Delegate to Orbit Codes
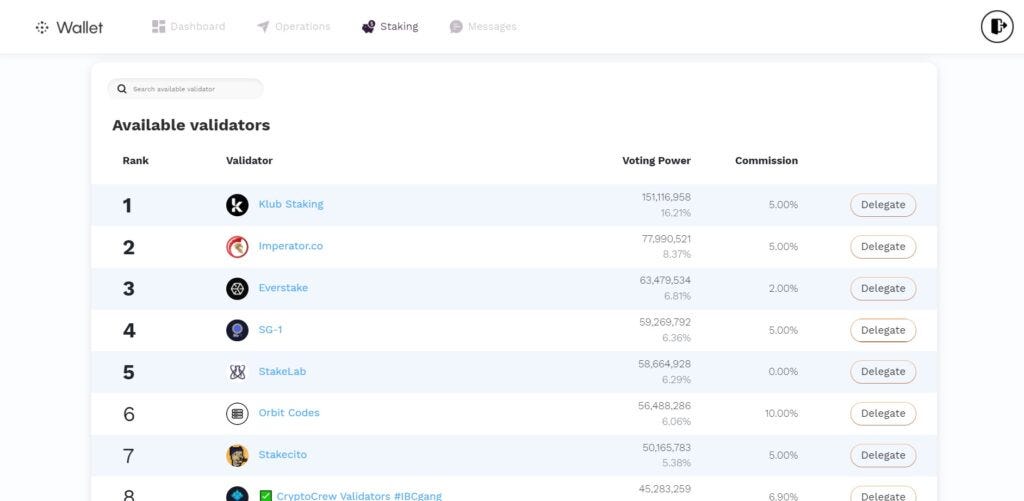Viewport: 1024px width, 501px height. [x=883, y=413]
